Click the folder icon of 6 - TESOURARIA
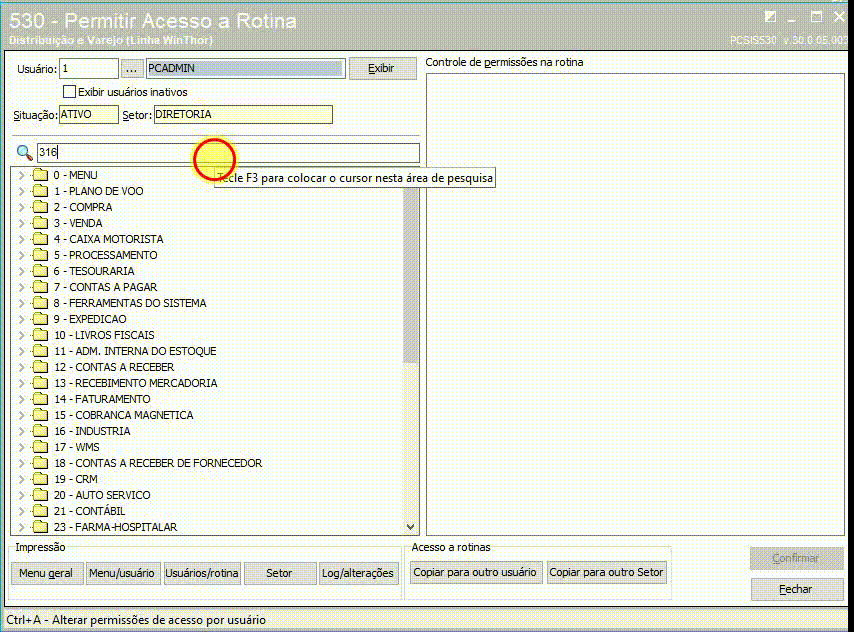This screenshot has width=854, height=632. coord(40,271)
